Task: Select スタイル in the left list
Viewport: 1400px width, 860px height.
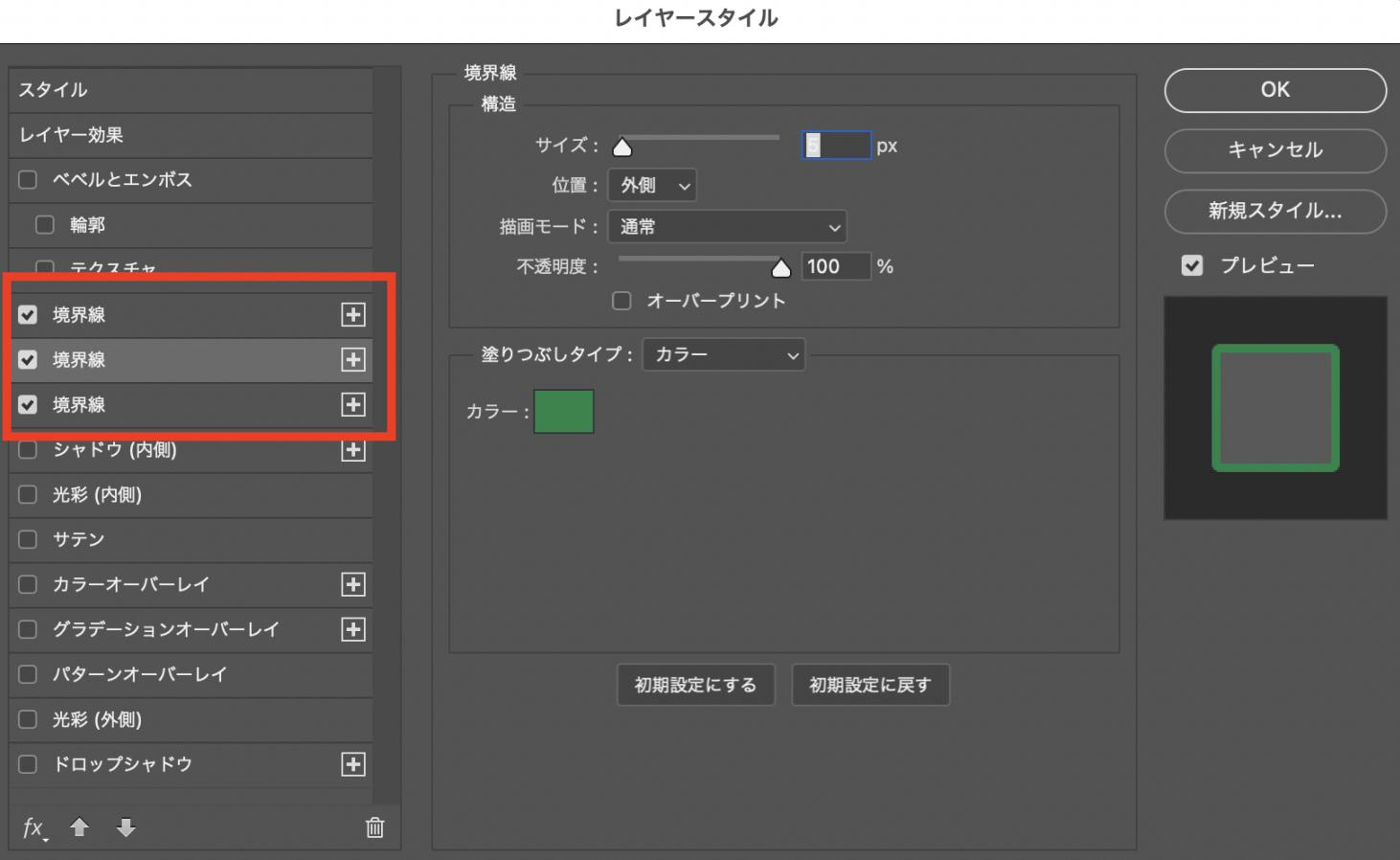Action: coord(191,90)
